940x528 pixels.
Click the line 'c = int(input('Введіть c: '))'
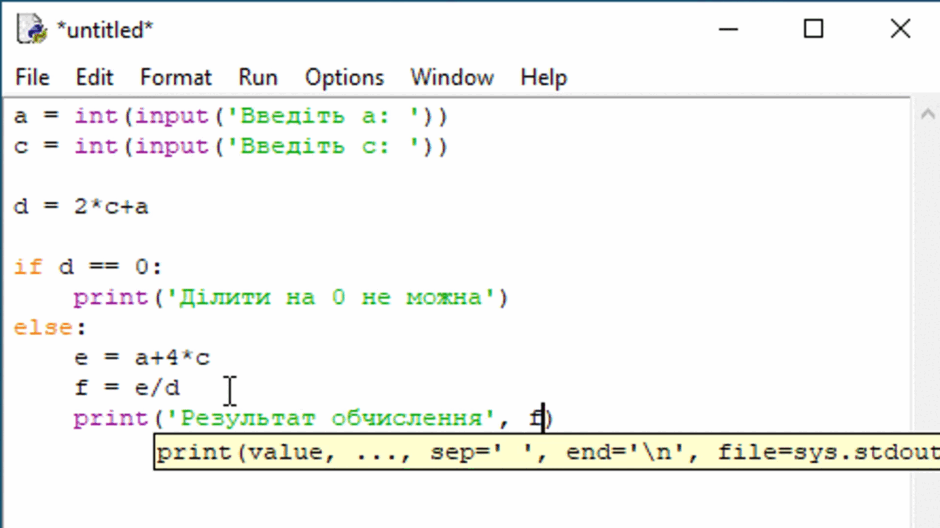[x=231, y=146]
